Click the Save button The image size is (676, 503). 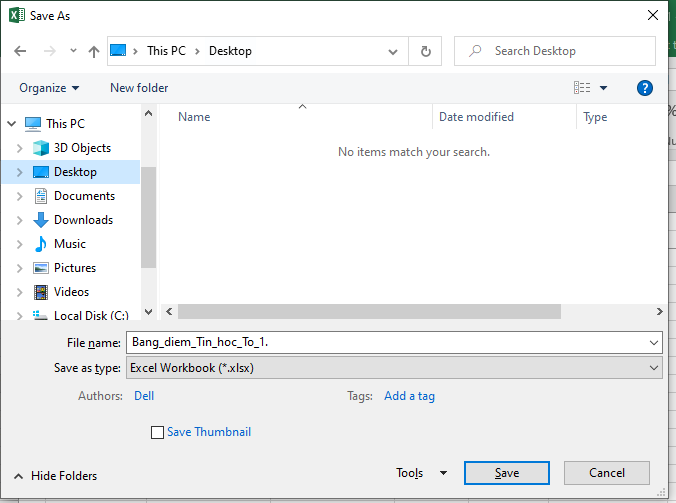point(506,473)
